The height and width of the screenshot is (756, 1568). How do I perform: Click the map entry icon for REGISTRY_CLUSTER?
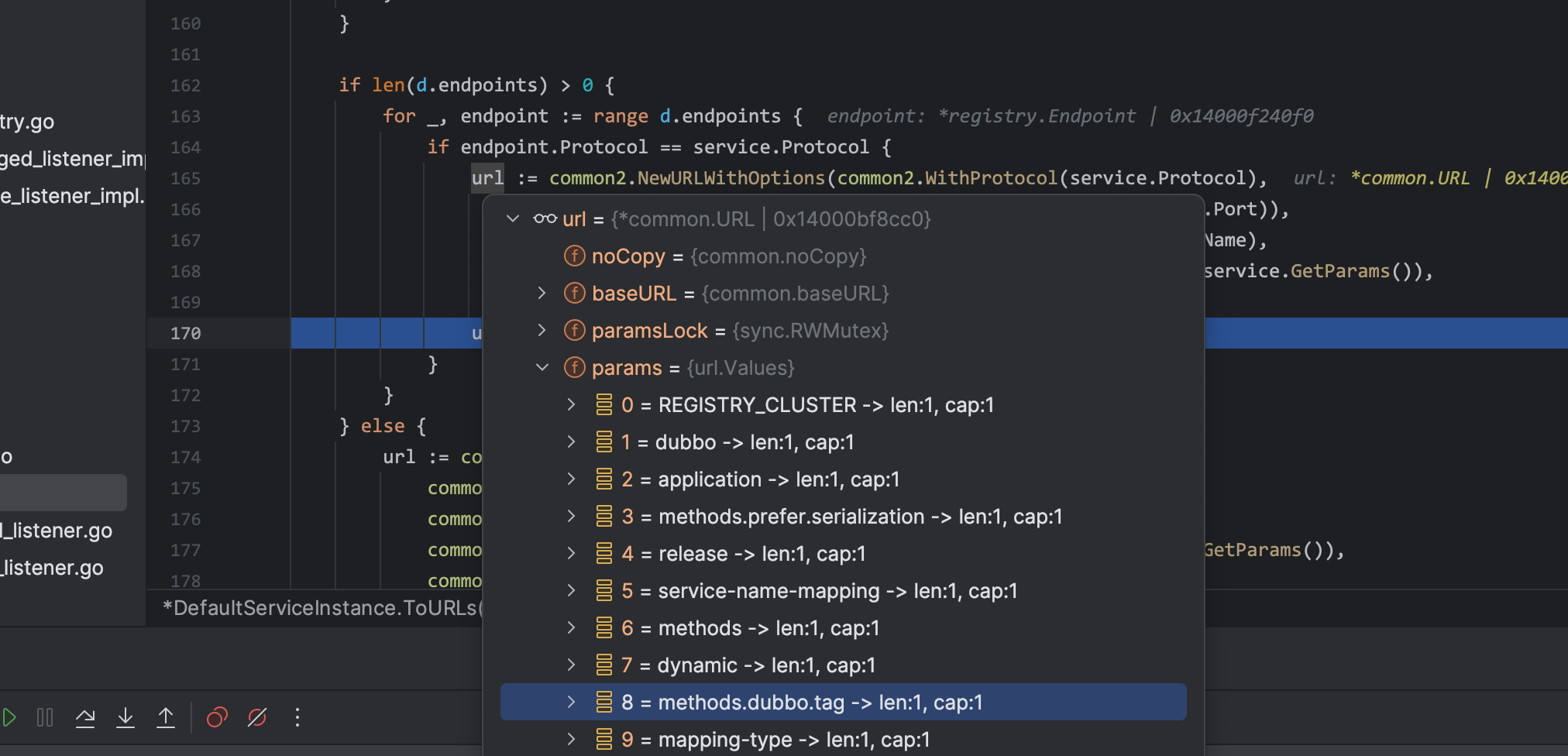coord(604,404)
